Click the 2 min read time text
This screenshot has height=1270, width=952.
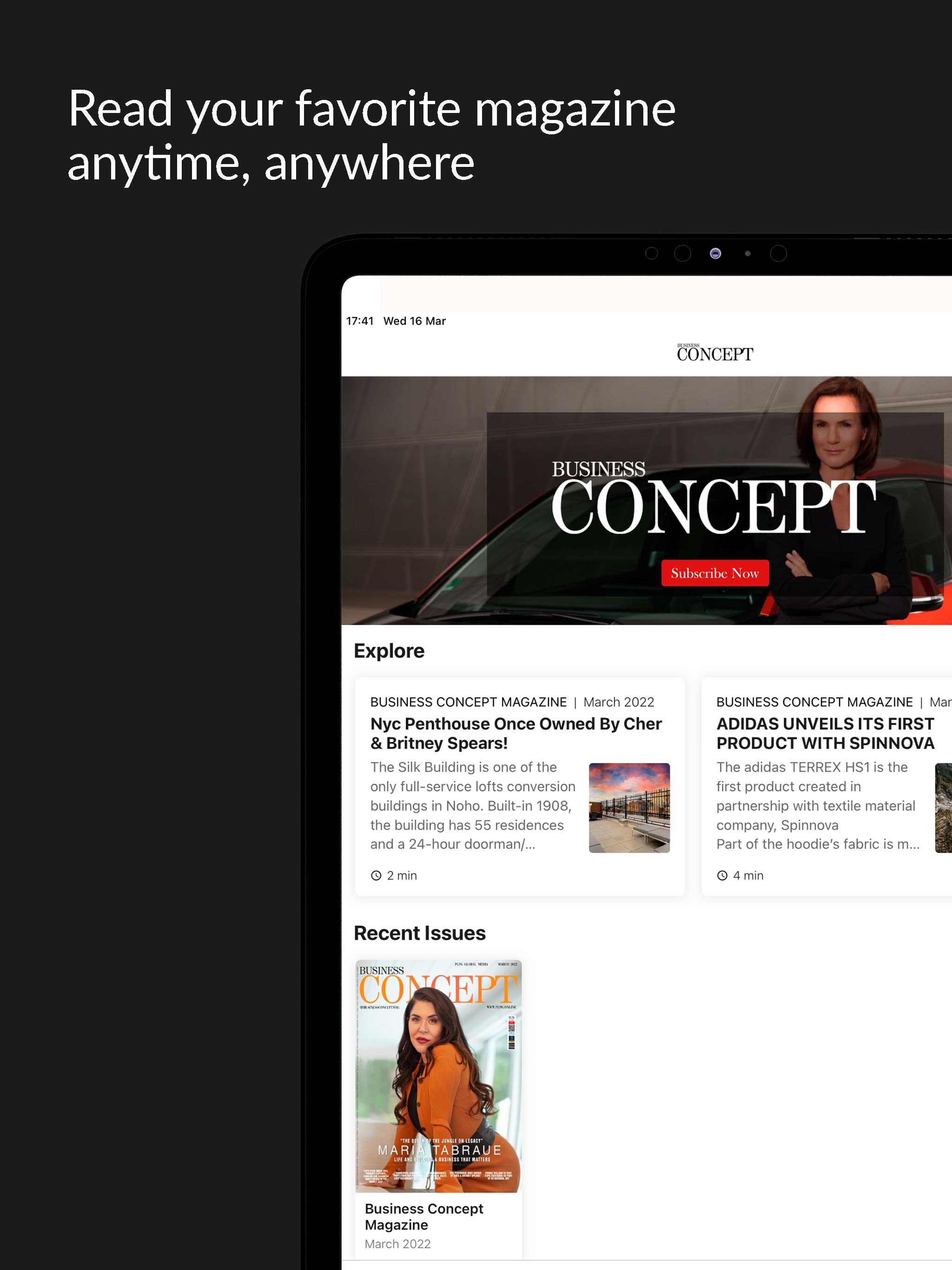pyautogui.click(x=402, y=875)
